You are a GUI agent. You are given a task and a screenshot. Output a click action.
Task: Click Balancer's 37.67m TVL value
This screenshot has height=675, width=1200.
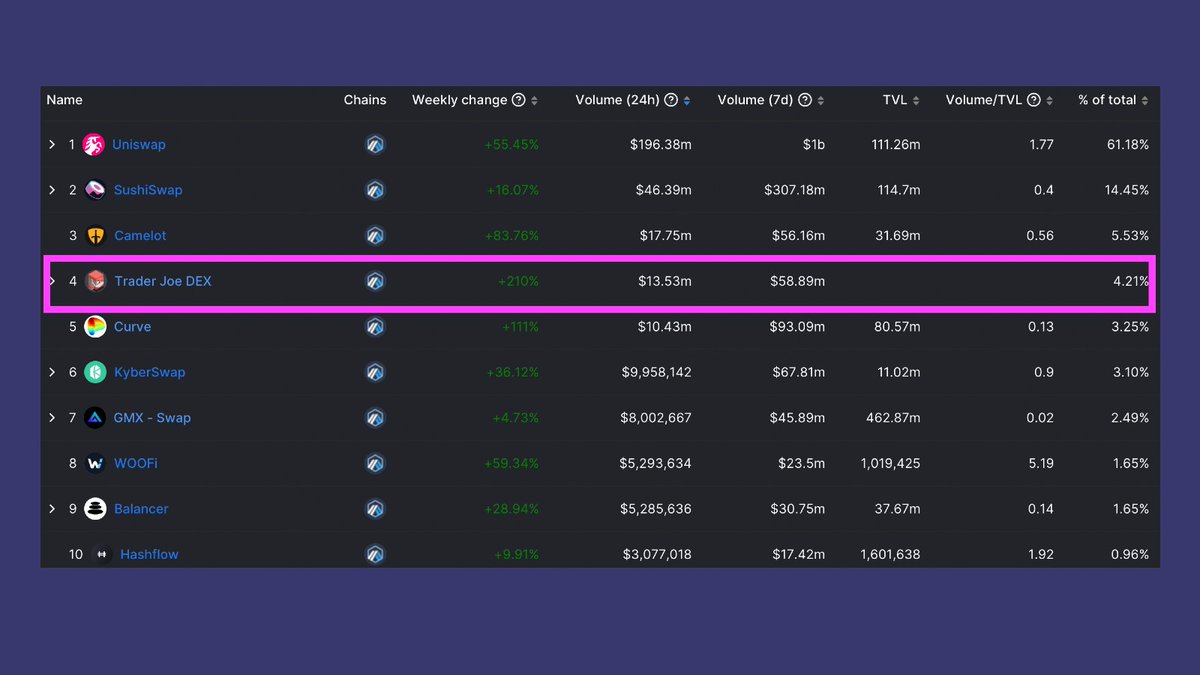coord(897,509)
